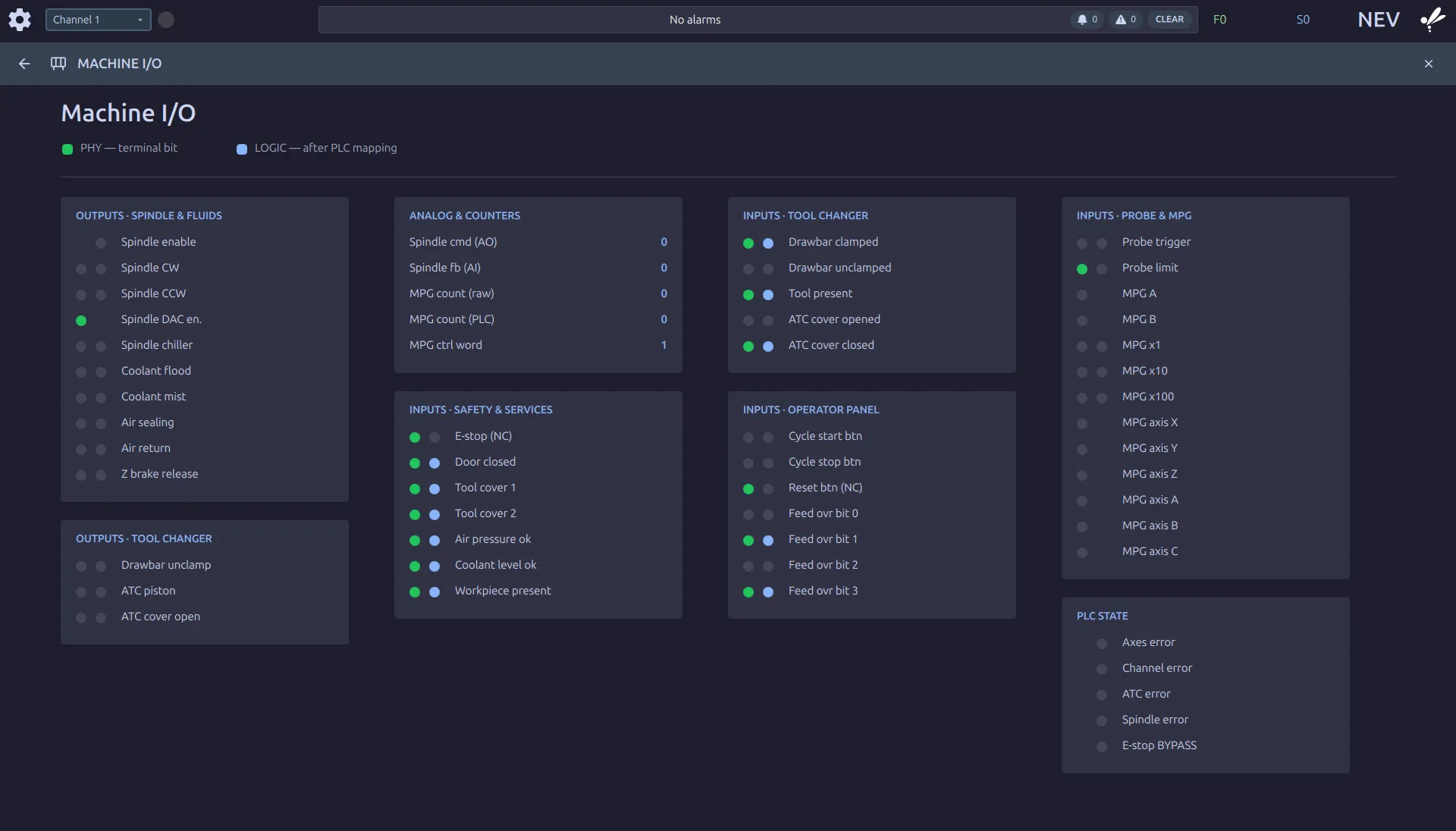Go back with the left arrow
This screenshot has height=831, width=1456.
pyautogui.click(x=24, y=64)
